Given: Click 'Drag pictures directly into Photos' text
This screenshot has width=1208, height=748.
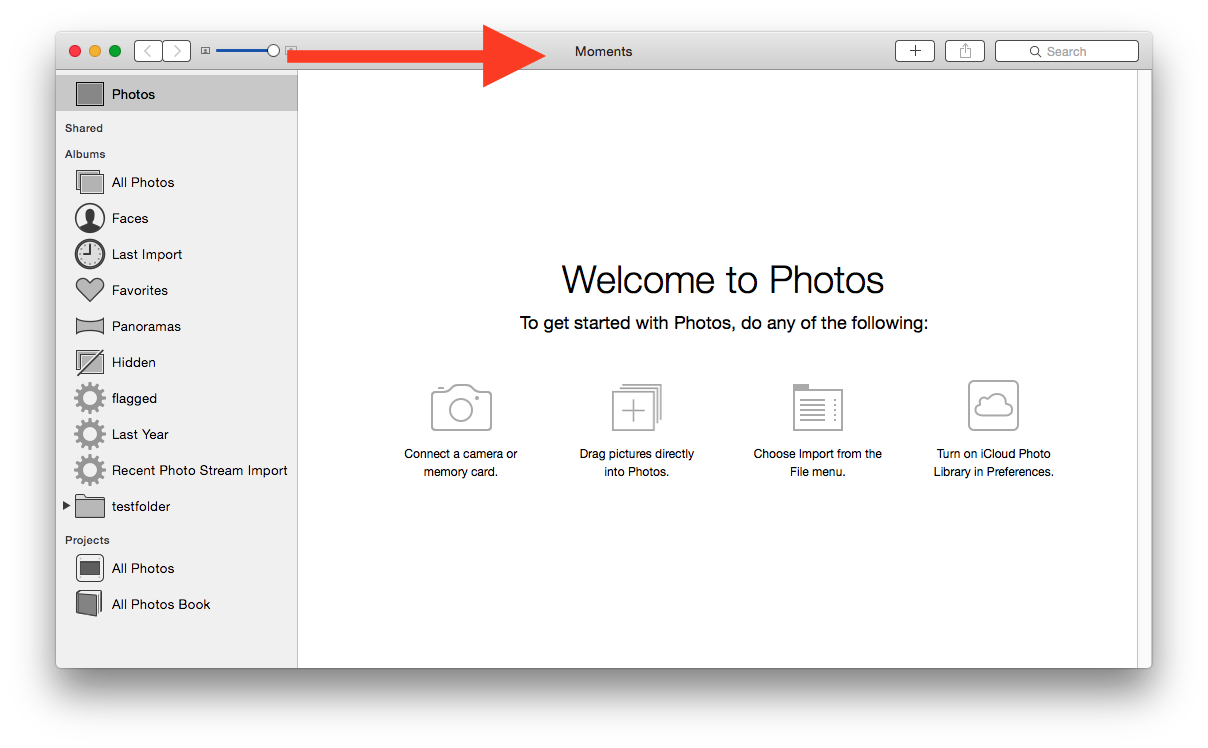Looking at the screenshot, I should pos(637,462).
